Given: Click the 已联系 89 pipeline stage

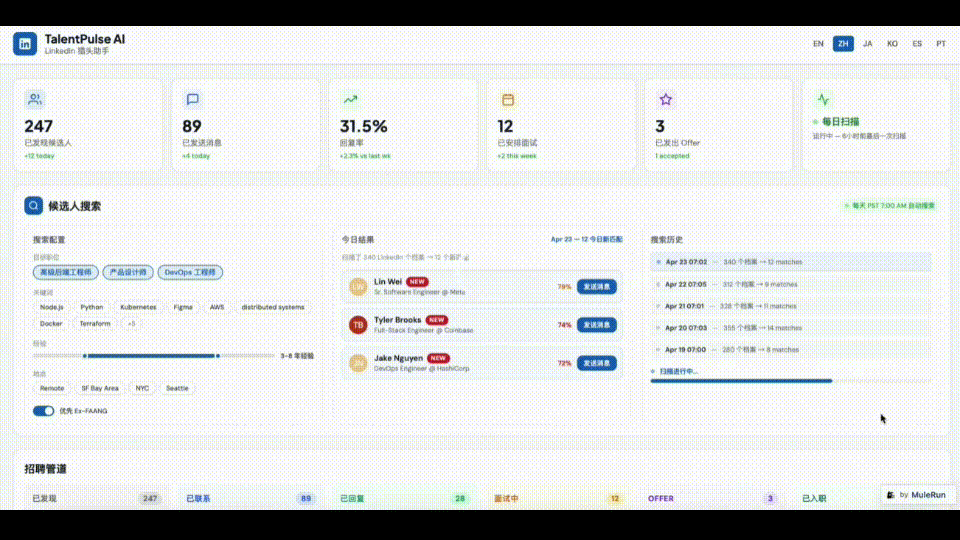Looking at the screenshot, I should pyautogui.click(x=249, y=498).
